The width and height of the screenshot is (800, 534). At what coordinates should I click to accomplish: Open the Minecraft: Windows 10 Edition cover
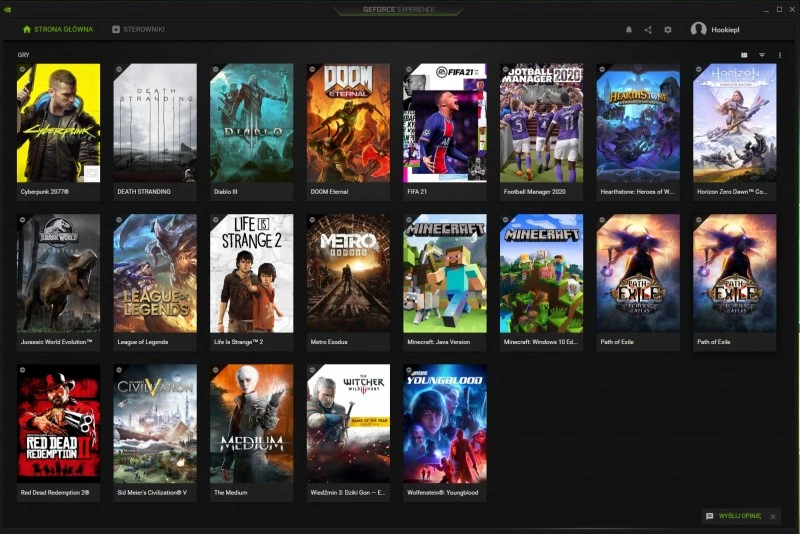click(541, 273)
